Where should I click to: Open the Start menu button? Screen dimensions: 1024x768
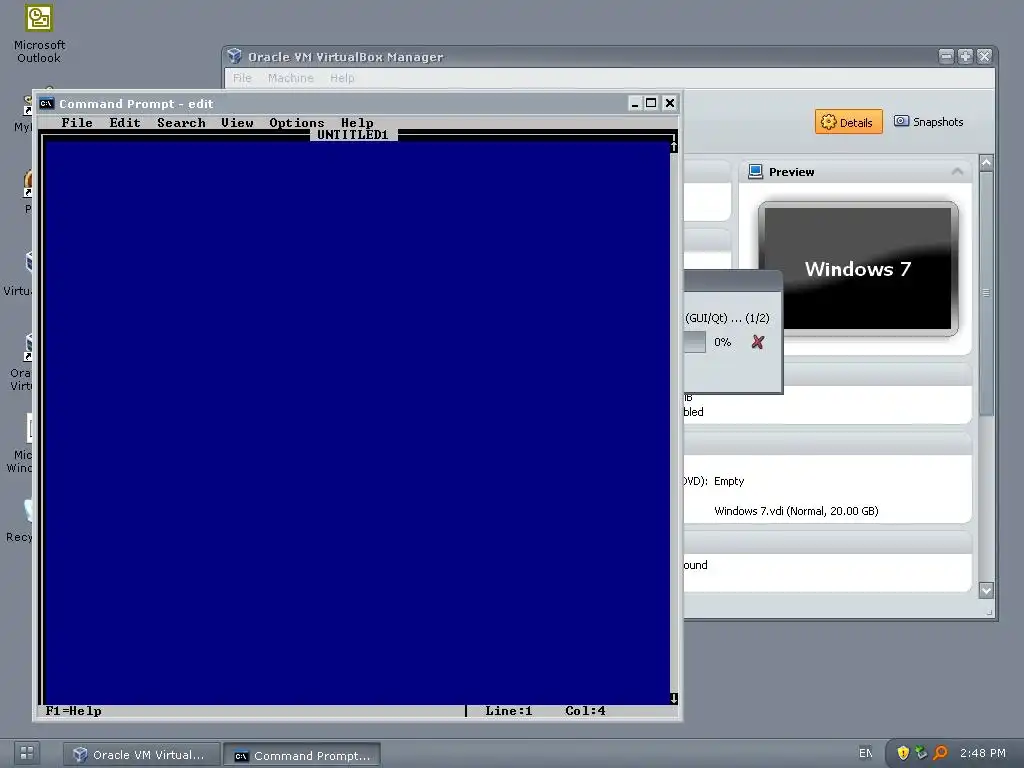[x=27, y=753]
